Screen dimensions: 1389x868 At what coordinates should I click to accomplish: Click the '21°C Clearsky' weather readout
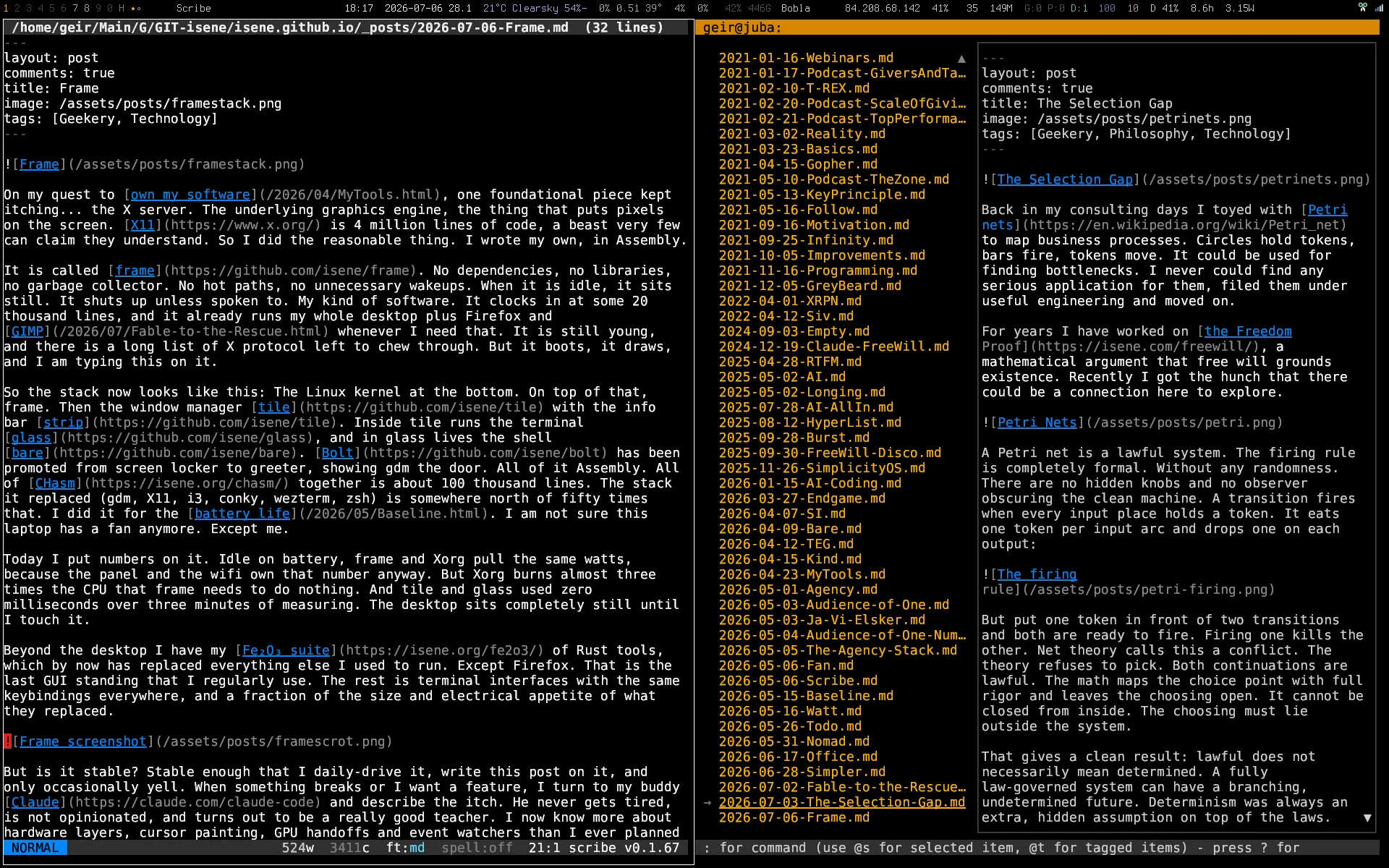pos(520,8)
